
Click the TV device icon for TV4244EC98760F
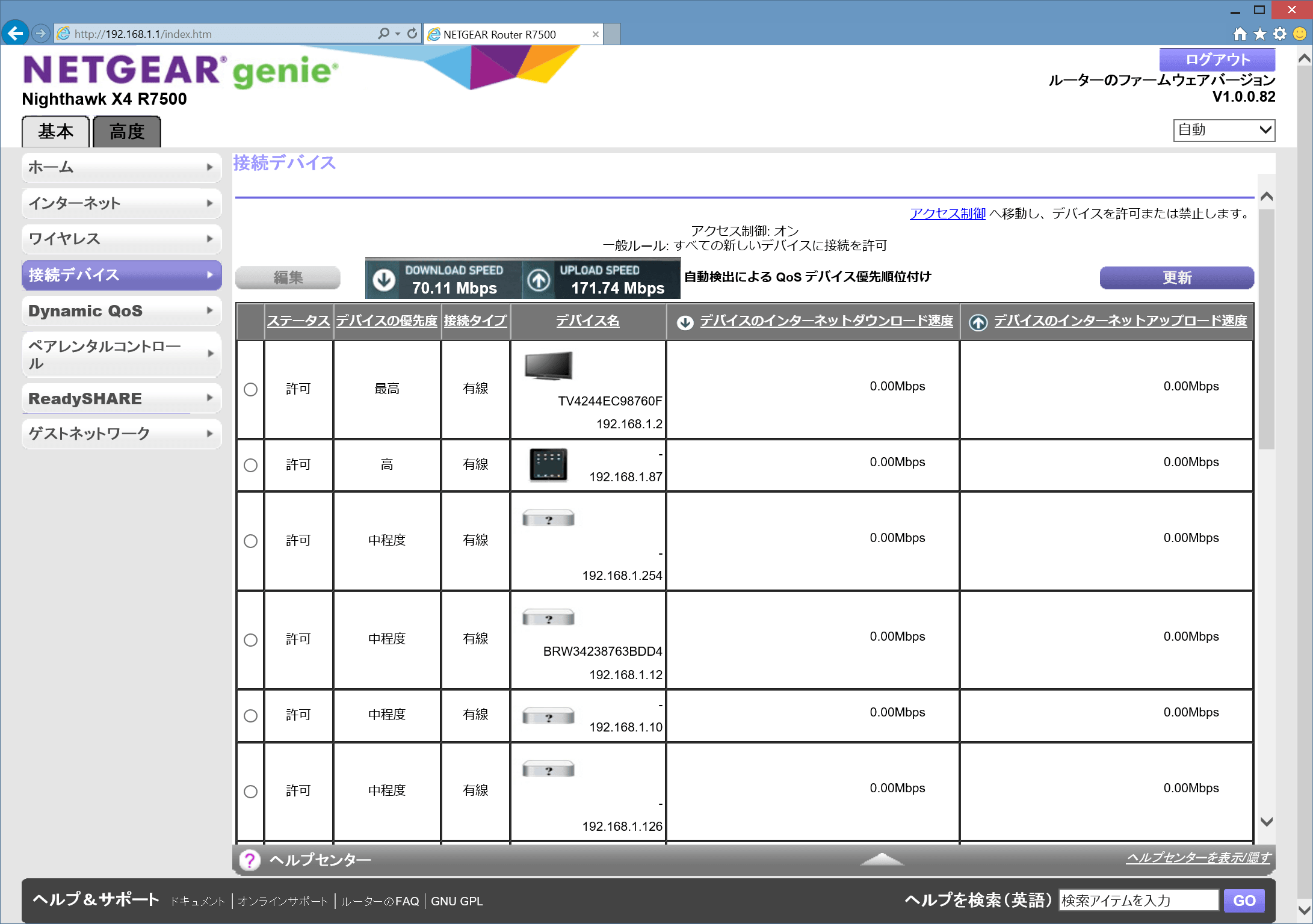coord(548,365)
